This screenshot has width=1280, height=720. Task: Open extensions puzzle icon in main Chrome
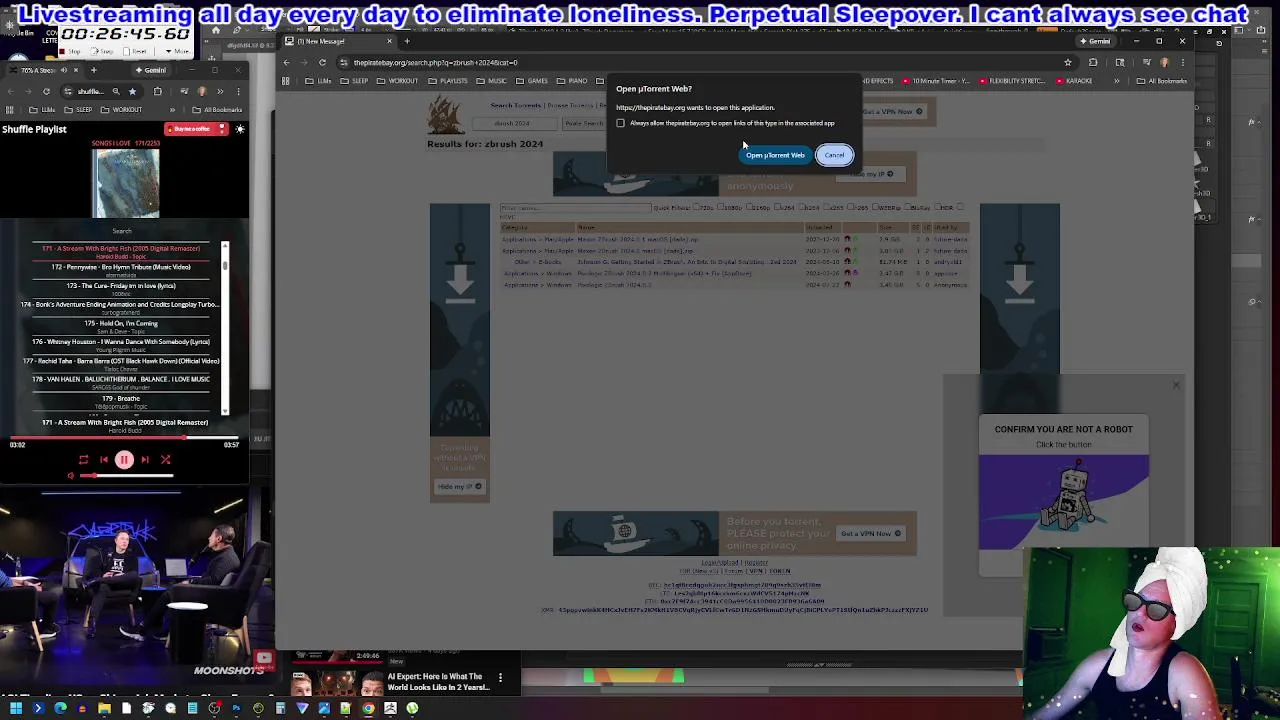1093,62
